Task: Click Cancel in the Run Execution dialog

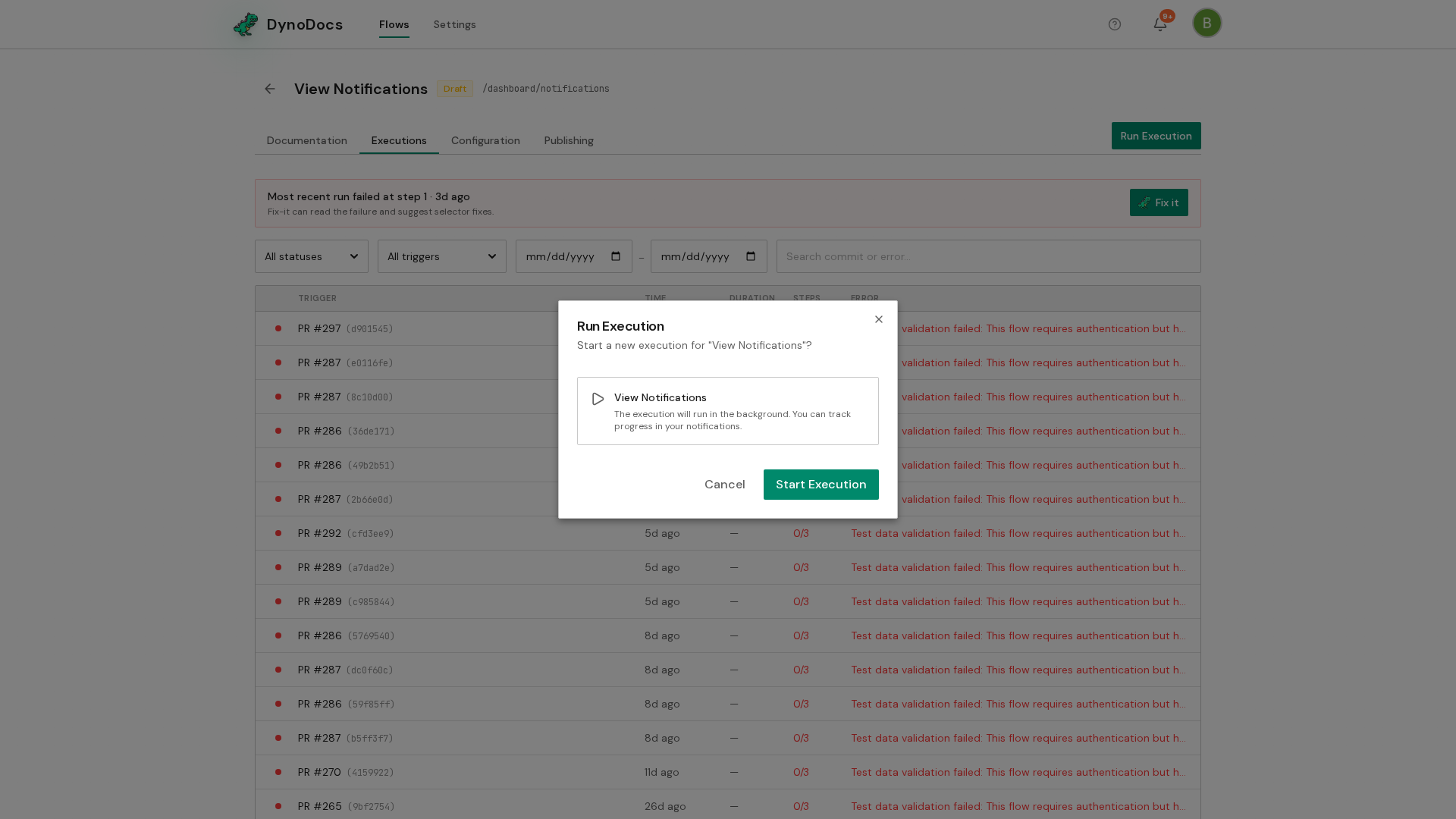Action: click(x=725, y=485)
